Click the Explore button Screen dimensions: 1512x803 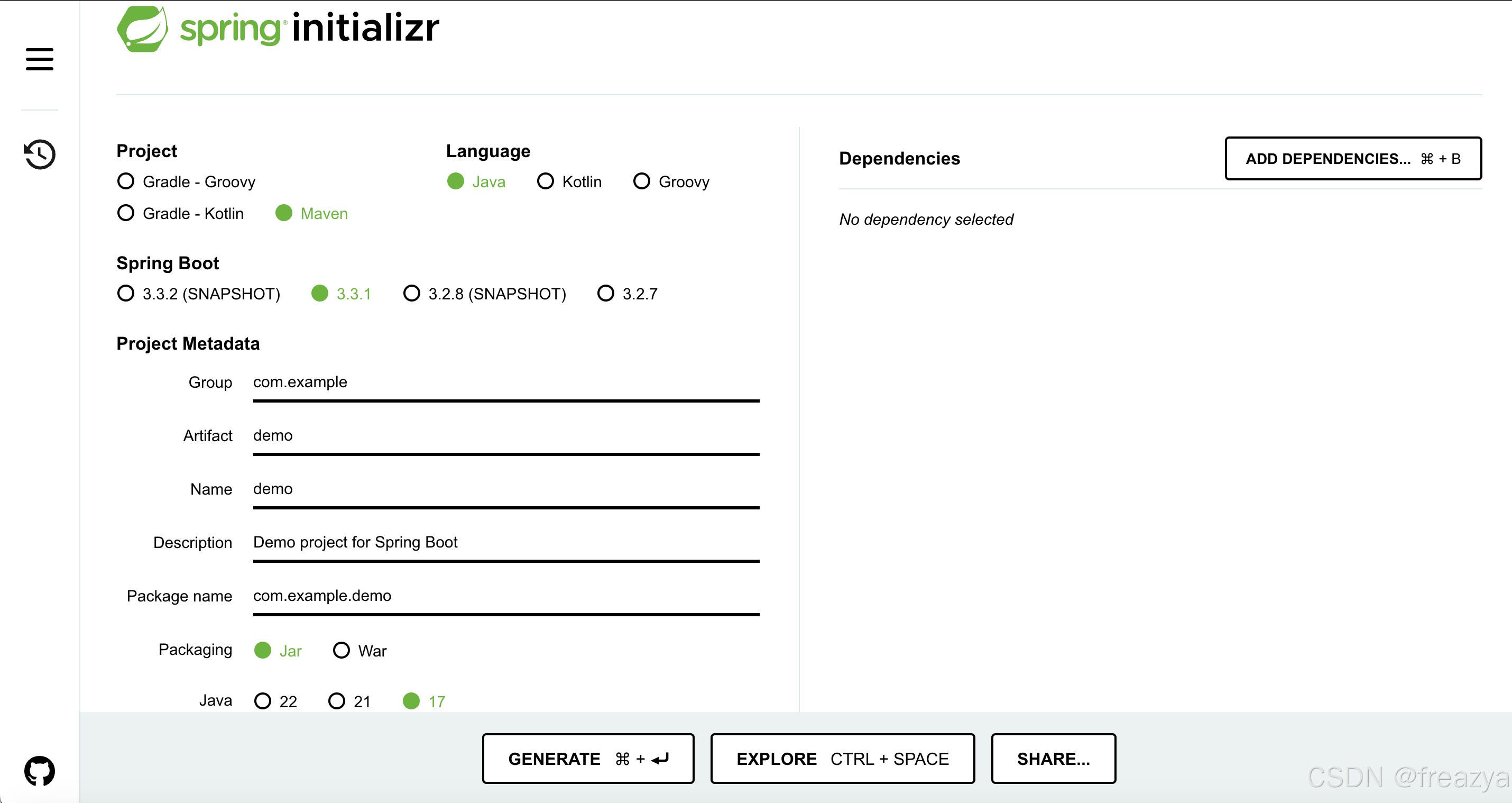click(x=842, y=759)
